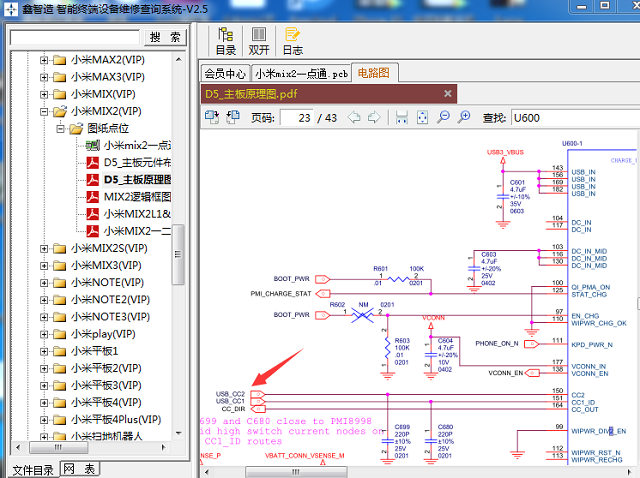
Task: Expand the 小米play(VIP) folder
Action: pos(44,334)
